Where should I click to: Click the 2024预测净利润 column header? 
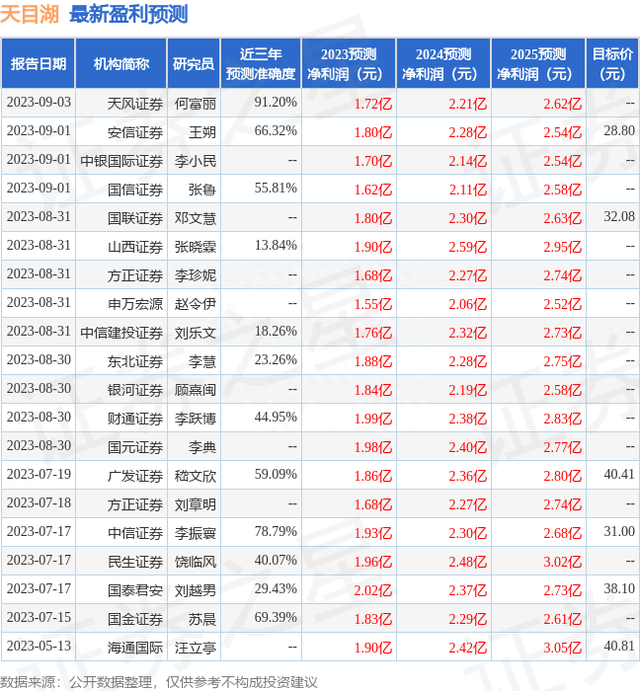click(x=443, y=64)
